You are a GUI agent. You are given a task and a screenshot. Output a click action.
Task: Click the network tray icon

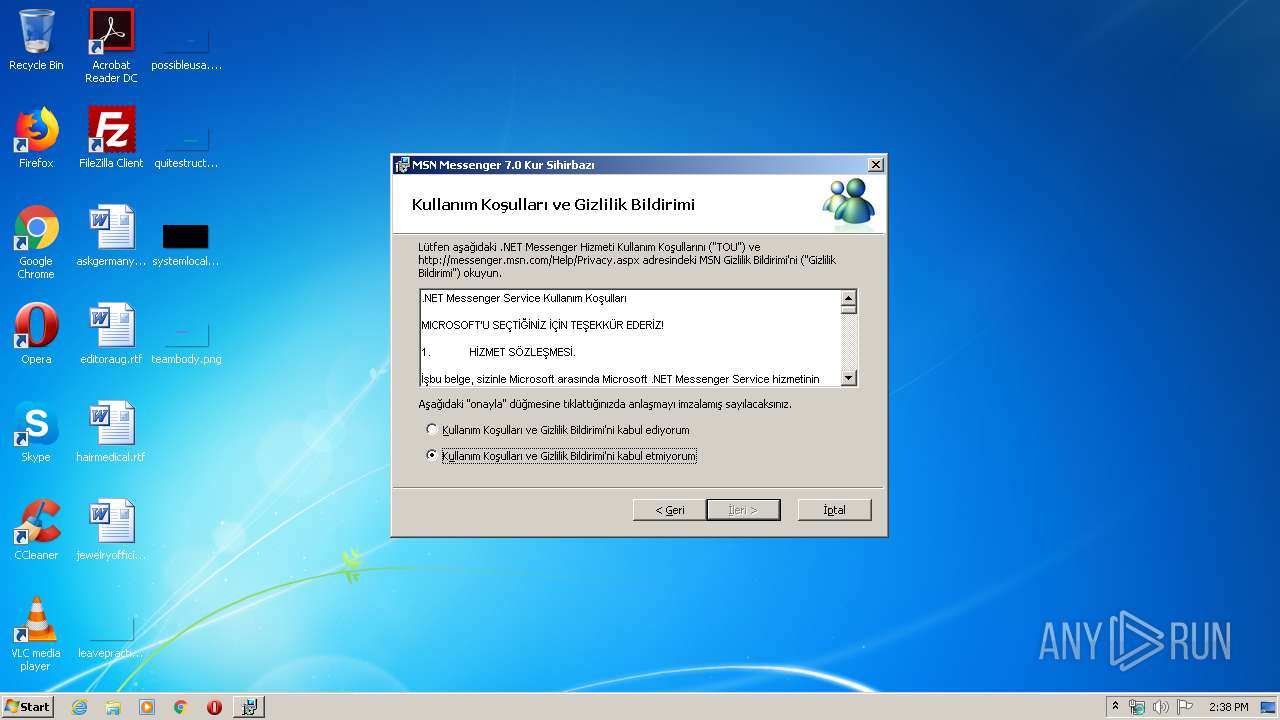1137,707
